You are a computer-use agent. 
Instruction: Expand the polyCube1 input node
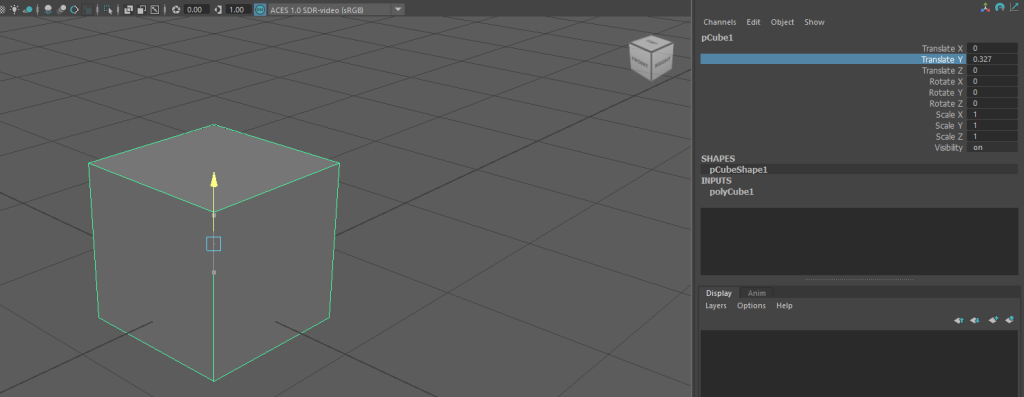731,192
